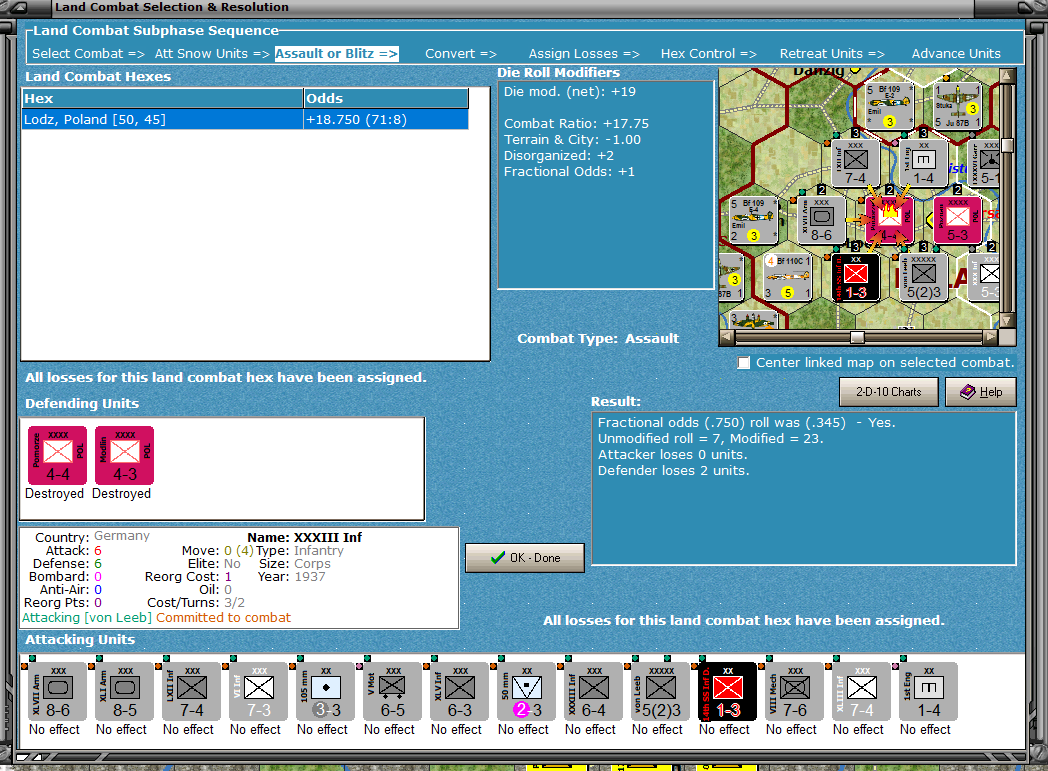This screenshot has height=771, width=1048.
Task: Click the von Leeb 5(2)3 HQ unit
Action: (x=660, y=691)
